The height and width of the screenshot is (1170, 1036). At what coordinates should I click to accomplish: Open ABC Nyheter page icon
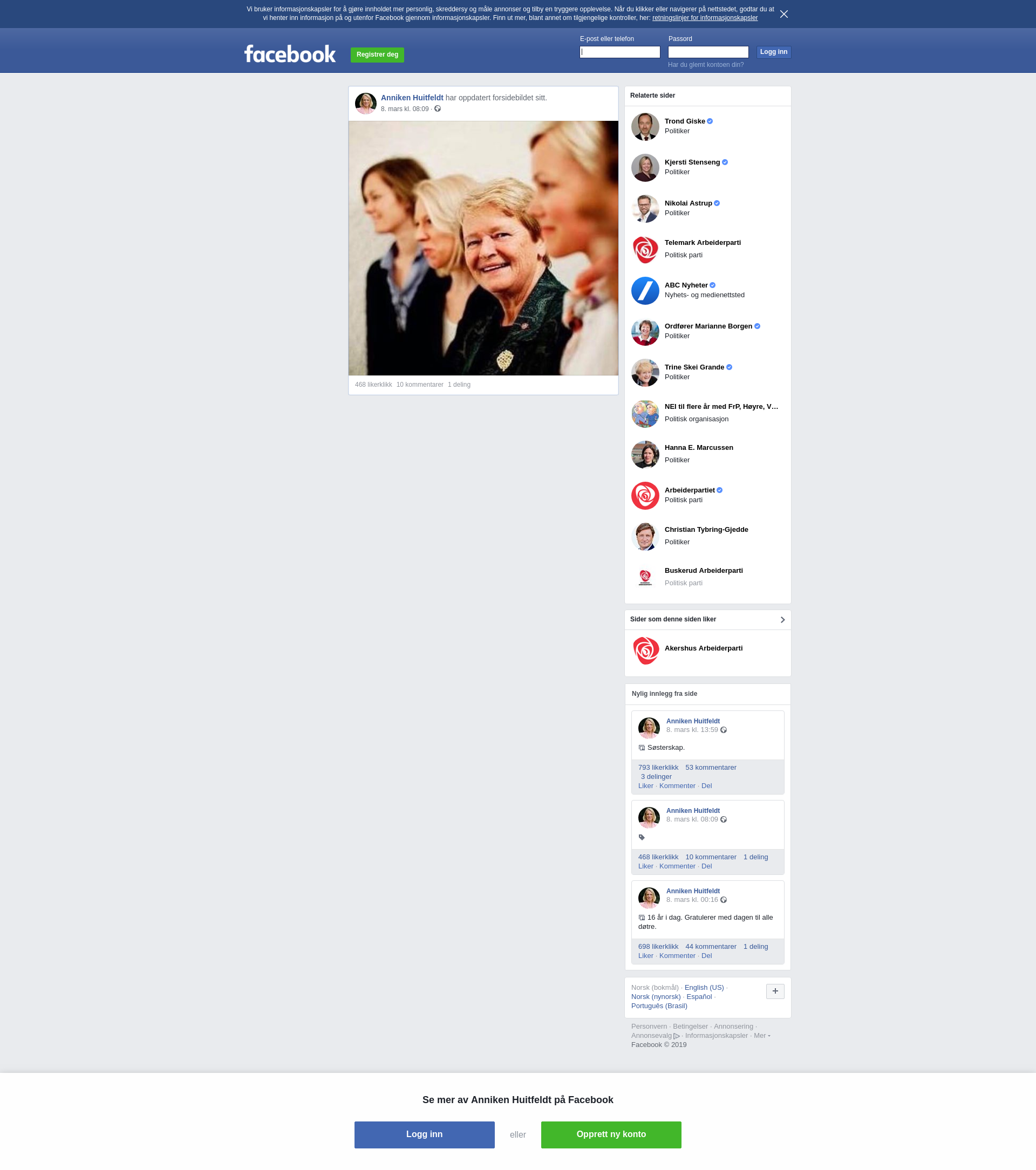coord(645,291)
